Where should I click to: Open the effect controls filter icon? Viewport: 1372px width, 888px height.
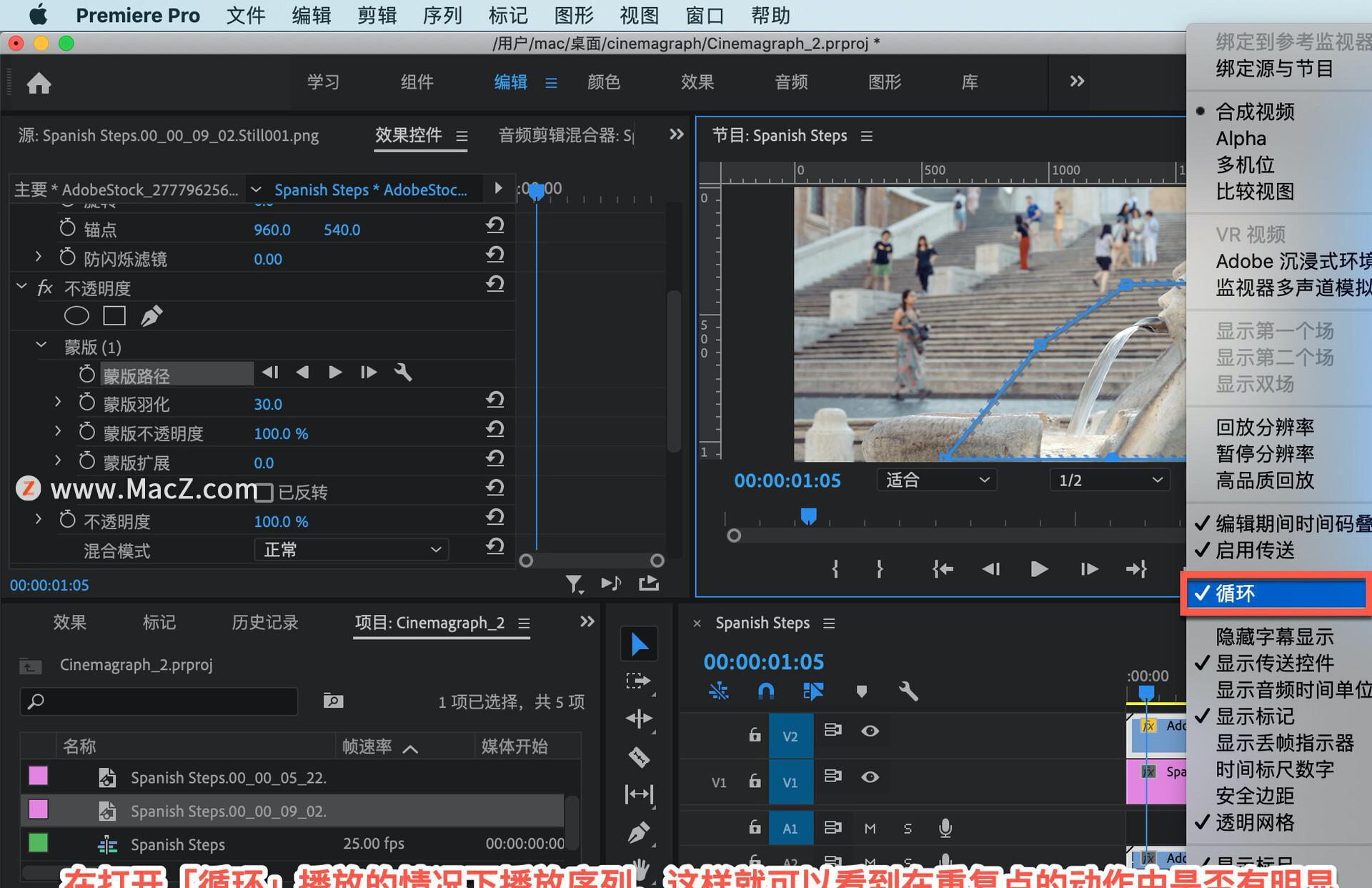[575, 584]
